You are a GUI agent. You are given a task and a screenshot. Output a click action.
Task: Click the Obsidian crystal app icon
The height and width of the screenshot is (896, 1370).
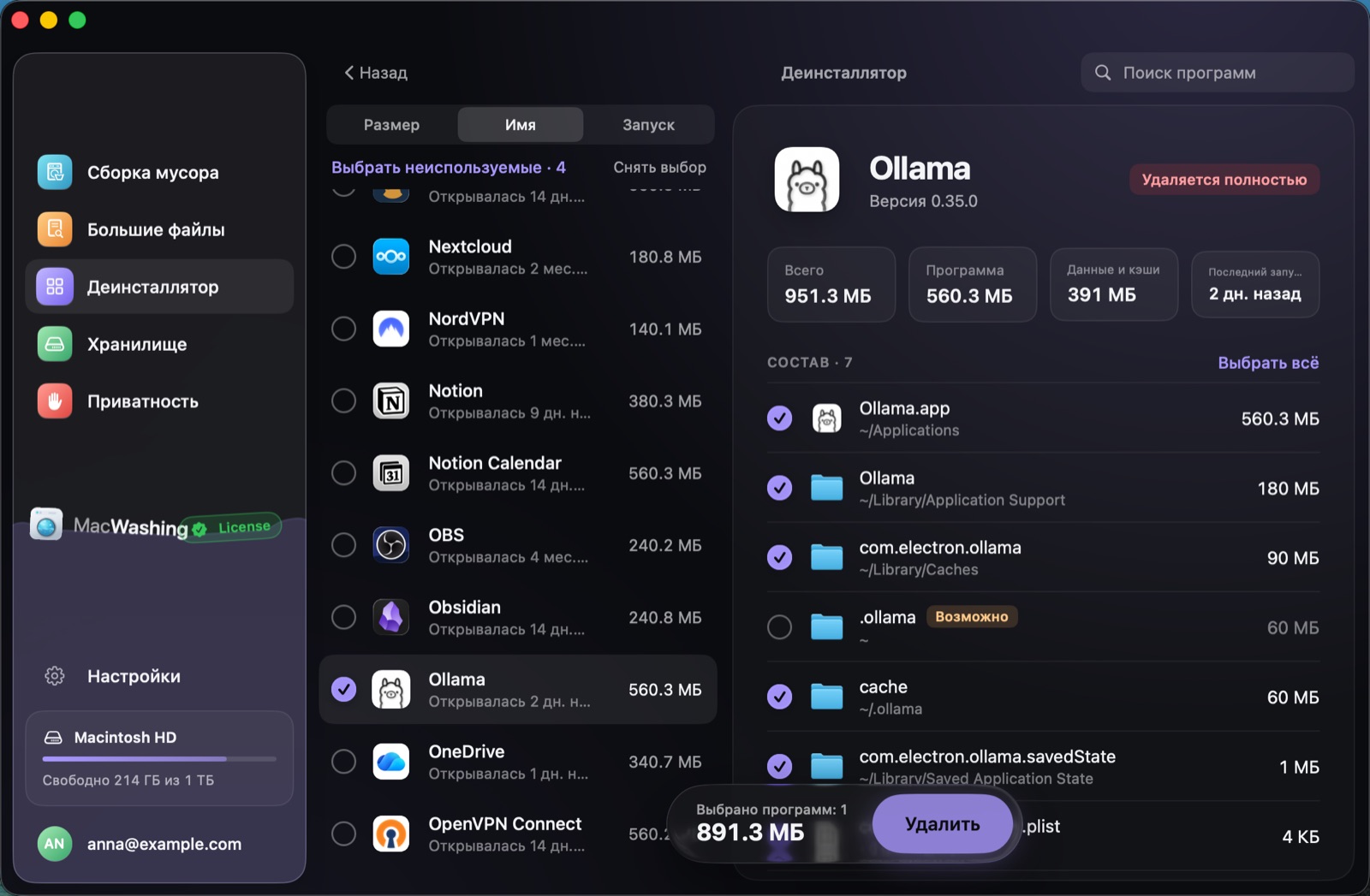click(391, 617)
